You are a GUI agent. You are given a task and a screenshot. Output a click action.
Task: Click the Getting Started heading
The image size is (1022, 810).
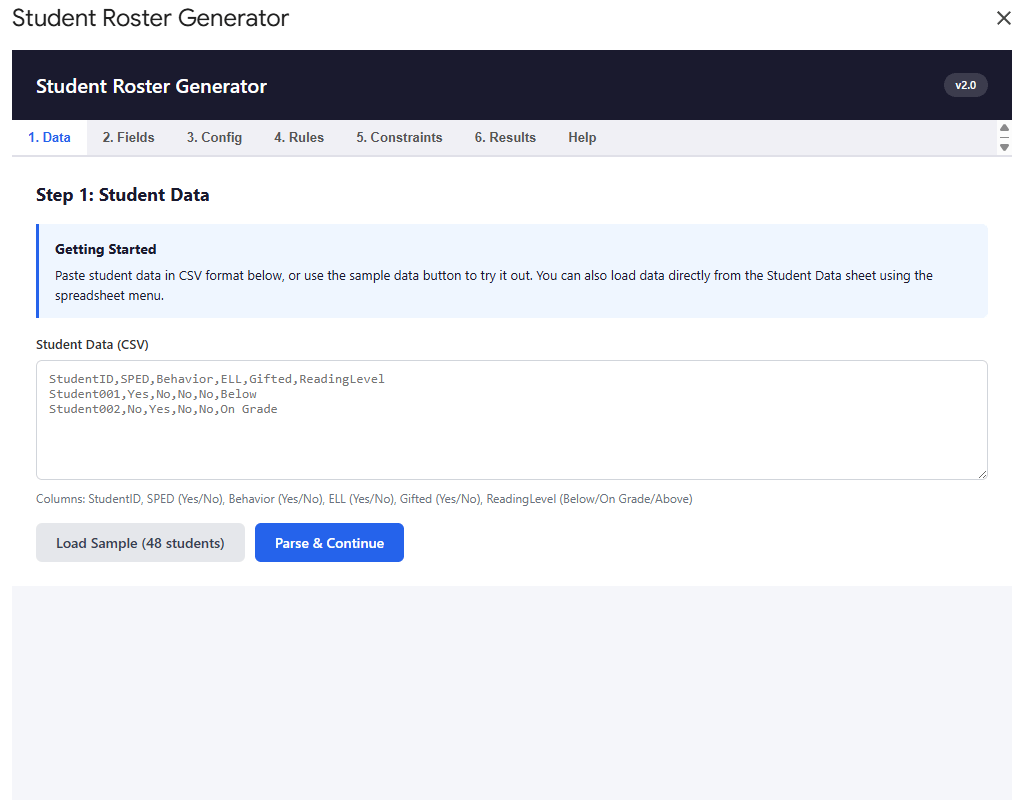pyautogui.click(x=105, y=249)
